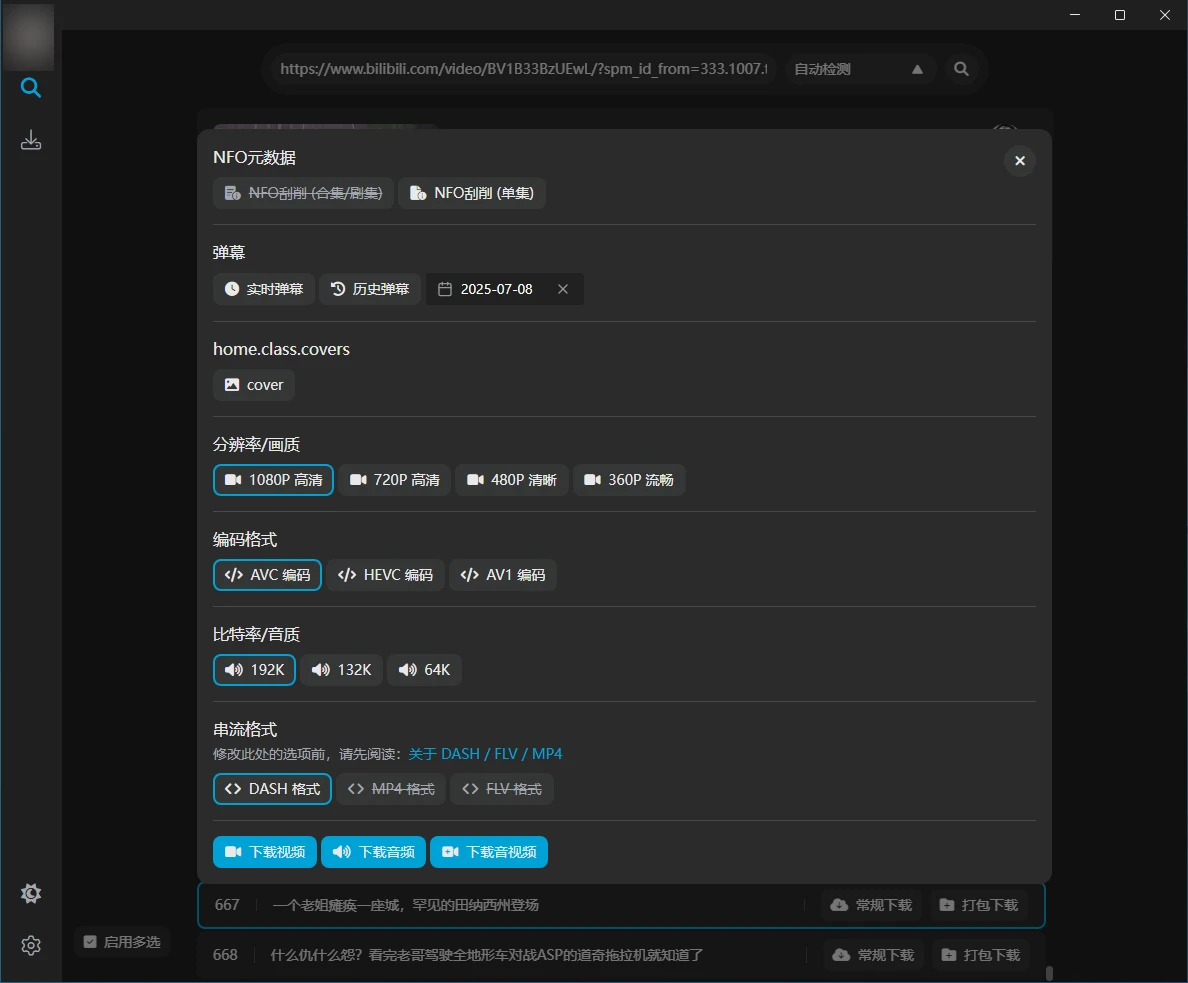Click the video URL input field
1188x983 pixels.
click(520, 69)
